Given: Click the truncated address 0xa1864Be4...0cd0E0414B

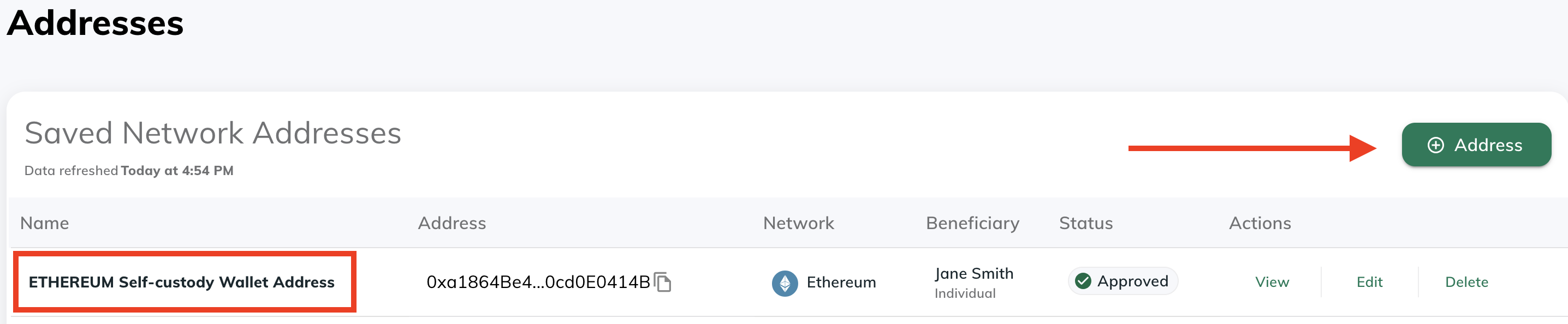Looking at the screenshot, I should click(538, 282).
